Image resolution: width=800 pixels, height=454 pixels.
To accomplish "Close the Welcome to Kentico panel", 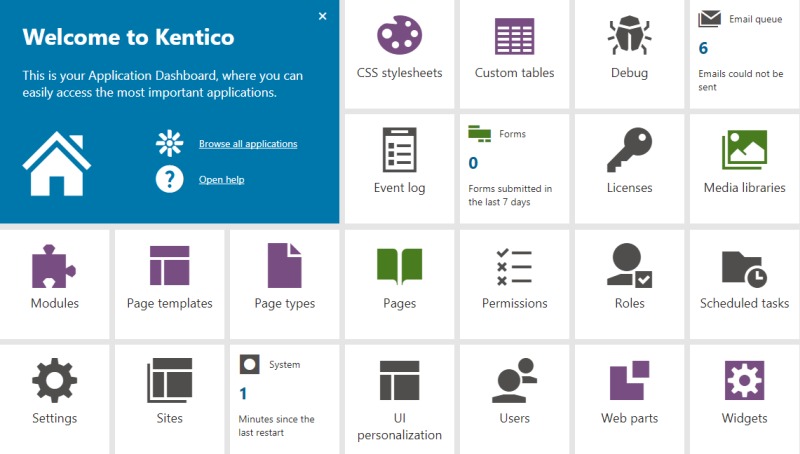I will 322,16.
